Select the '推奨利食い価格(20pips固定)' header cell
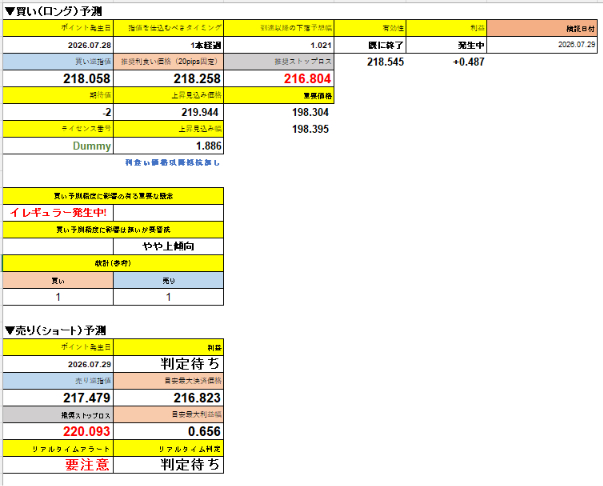This screenshot has width=603, height=486. [168, 62]
